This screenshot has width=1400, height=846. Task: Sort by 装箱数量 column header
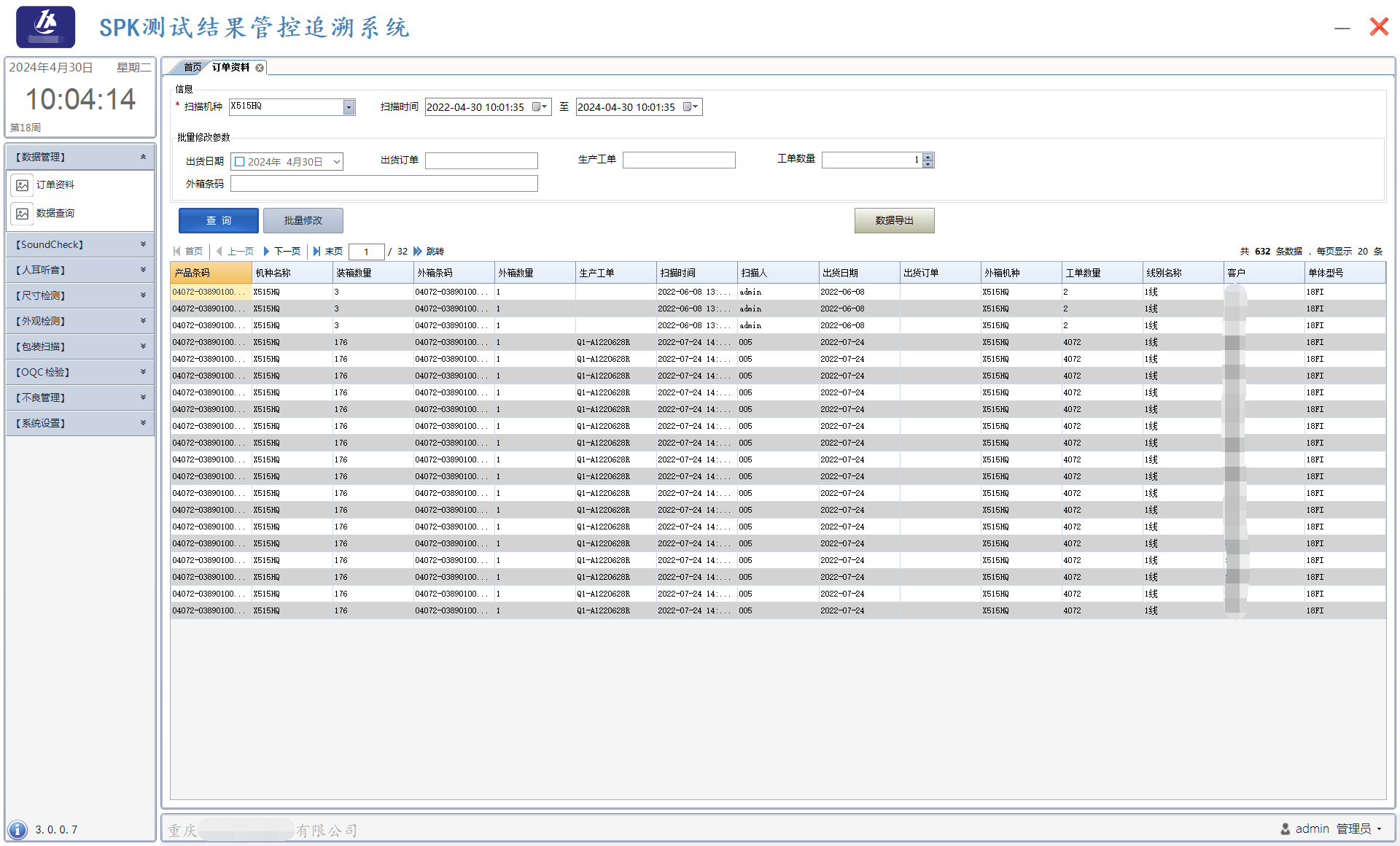point(373,273)
